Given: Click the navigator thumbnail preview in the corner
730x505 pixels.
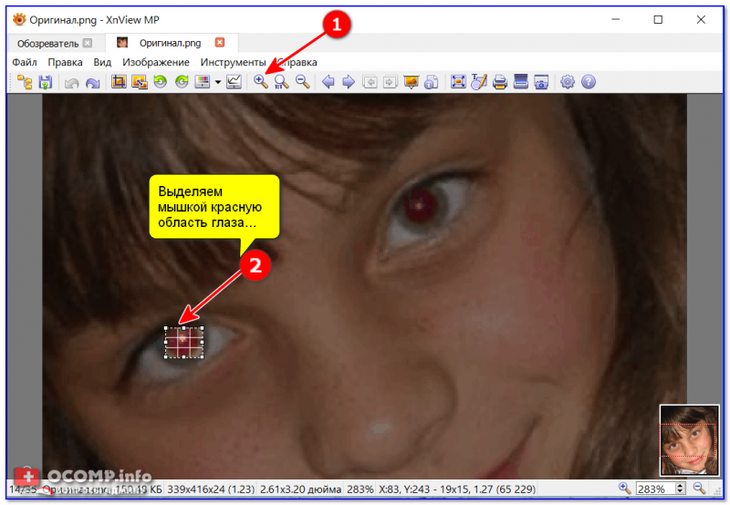Looking at the screenshot, I should [x=689, y=440].
